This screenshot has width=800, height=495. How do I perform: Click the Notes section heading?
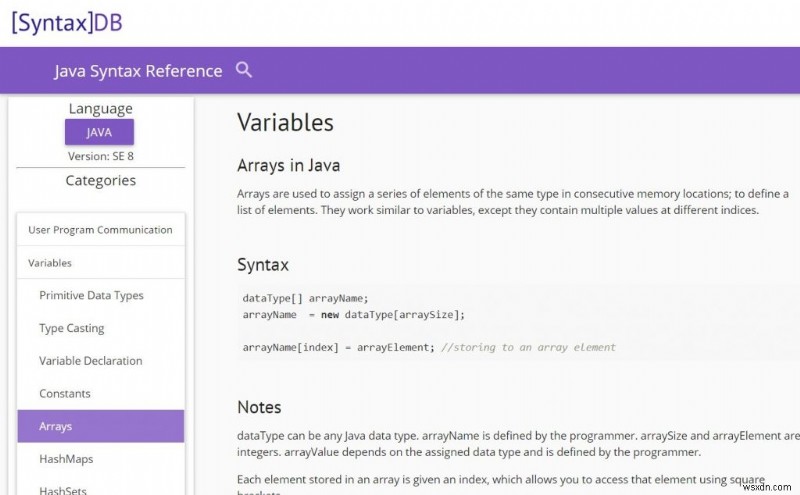pyautogui.click(x=259, y=407)
